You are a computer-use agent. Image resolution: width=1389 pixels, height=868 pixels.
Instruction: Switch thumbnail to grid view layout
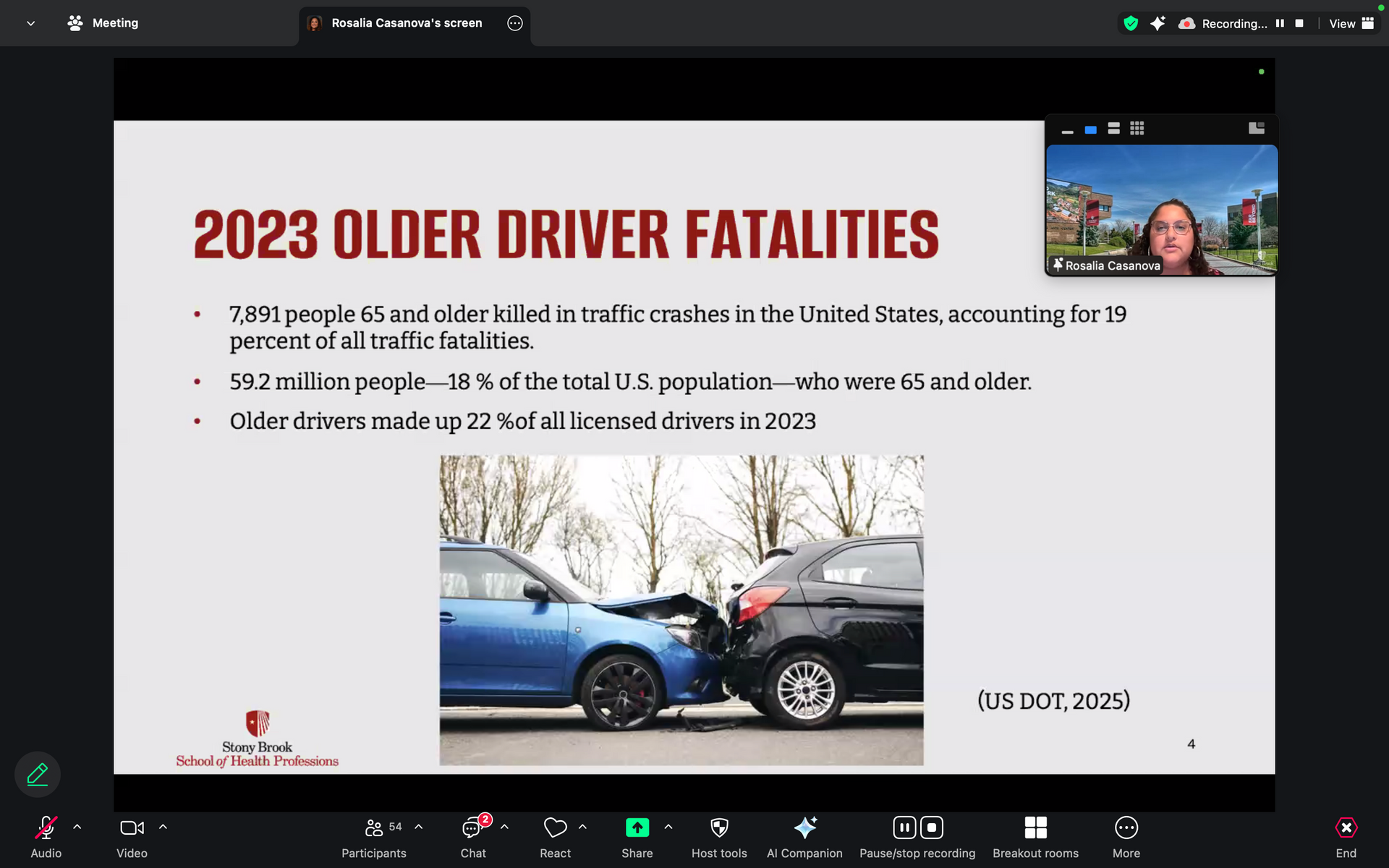tap(1137, 129)
